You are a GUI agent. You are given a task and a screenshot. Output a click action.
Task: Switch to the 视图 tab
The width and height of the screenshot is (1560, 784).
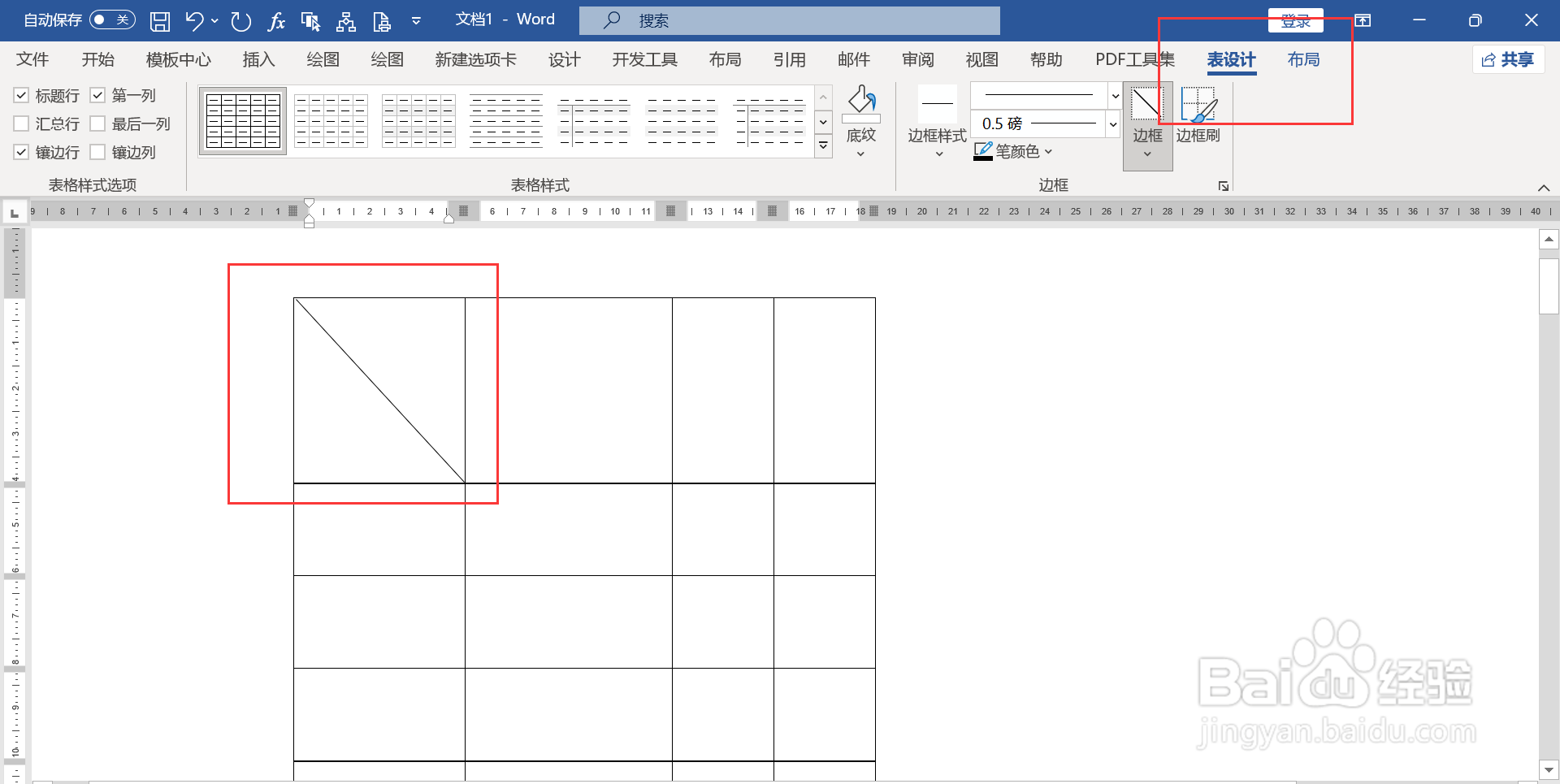point(981,59)
